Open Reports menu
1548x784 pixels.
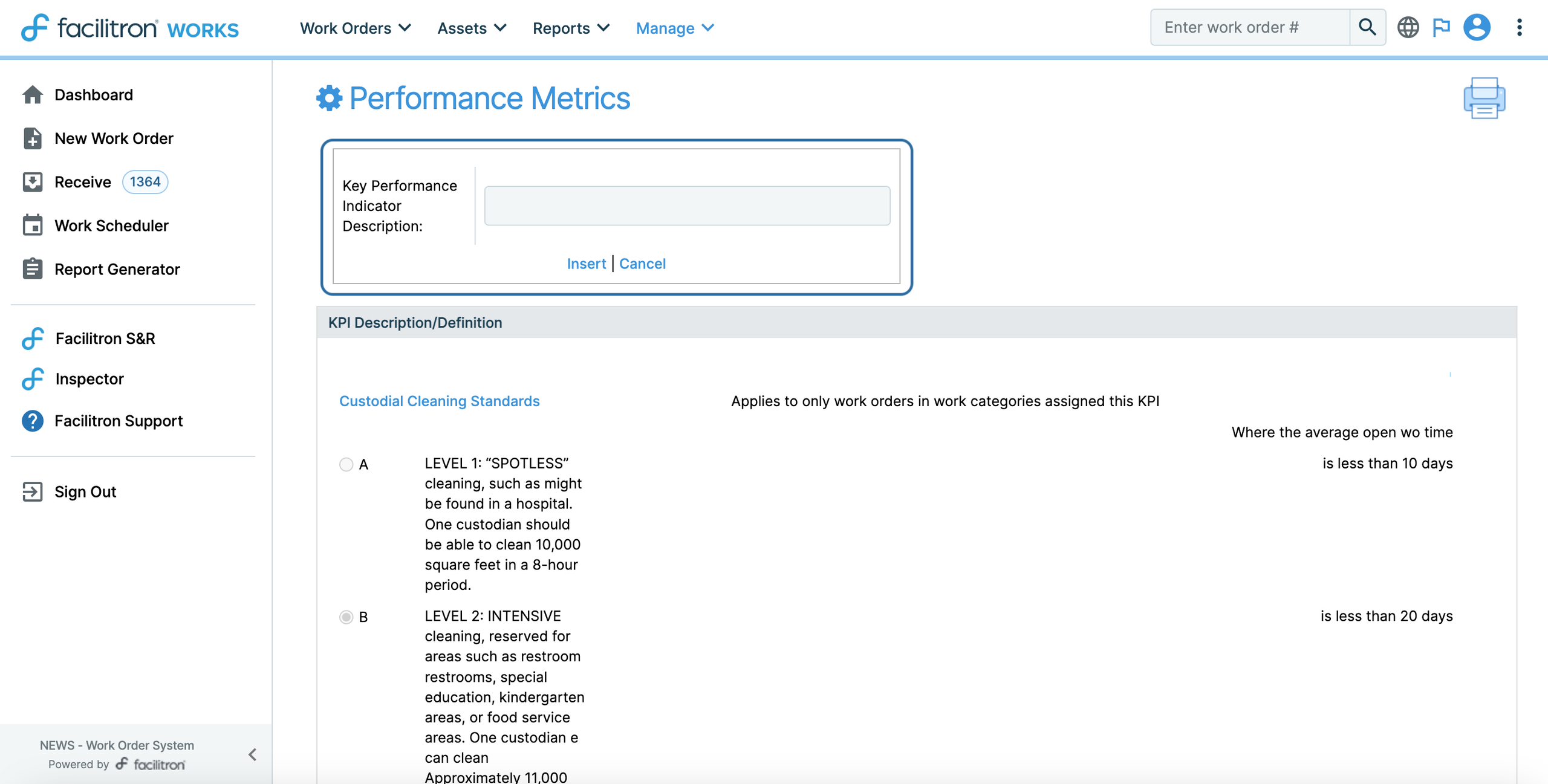[x=571, y=28]
